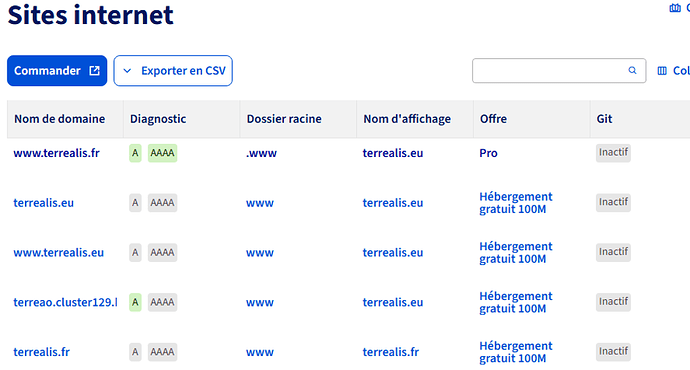Focus the search input field
690x370 pixels.
(x=559, y=70)
